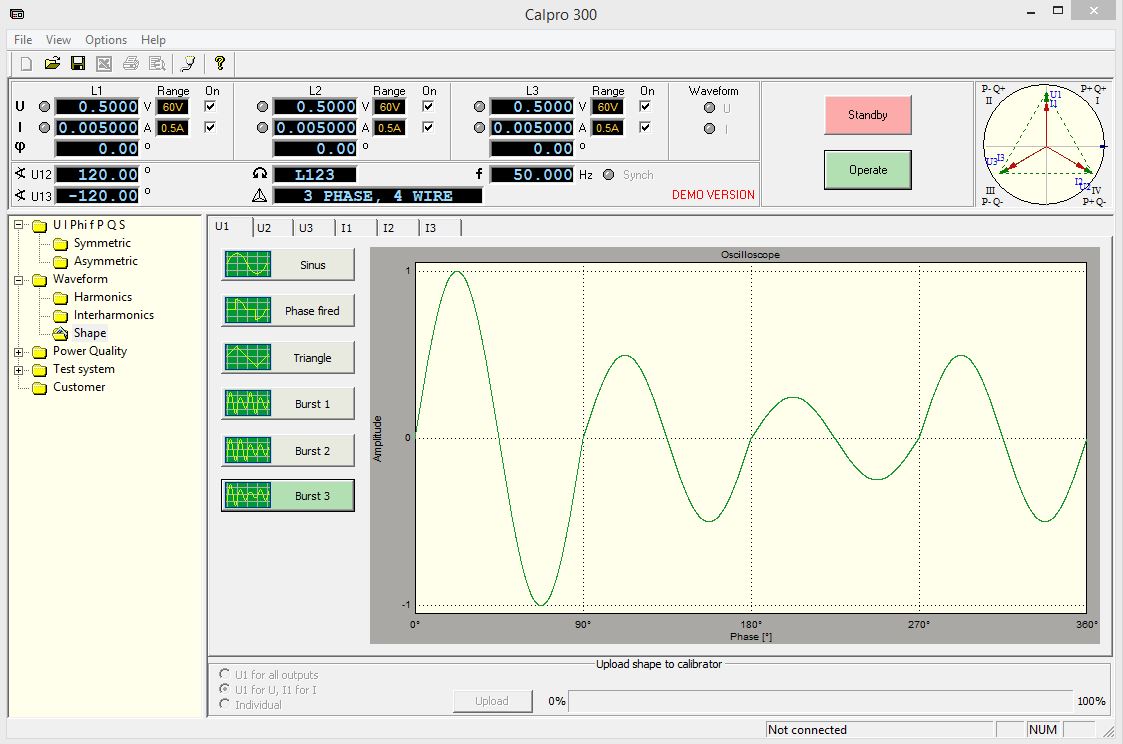Click the greyed-out Excel export toolbar icon
The width and height of the screenshot is (1123, 744).
coord(104,64)
